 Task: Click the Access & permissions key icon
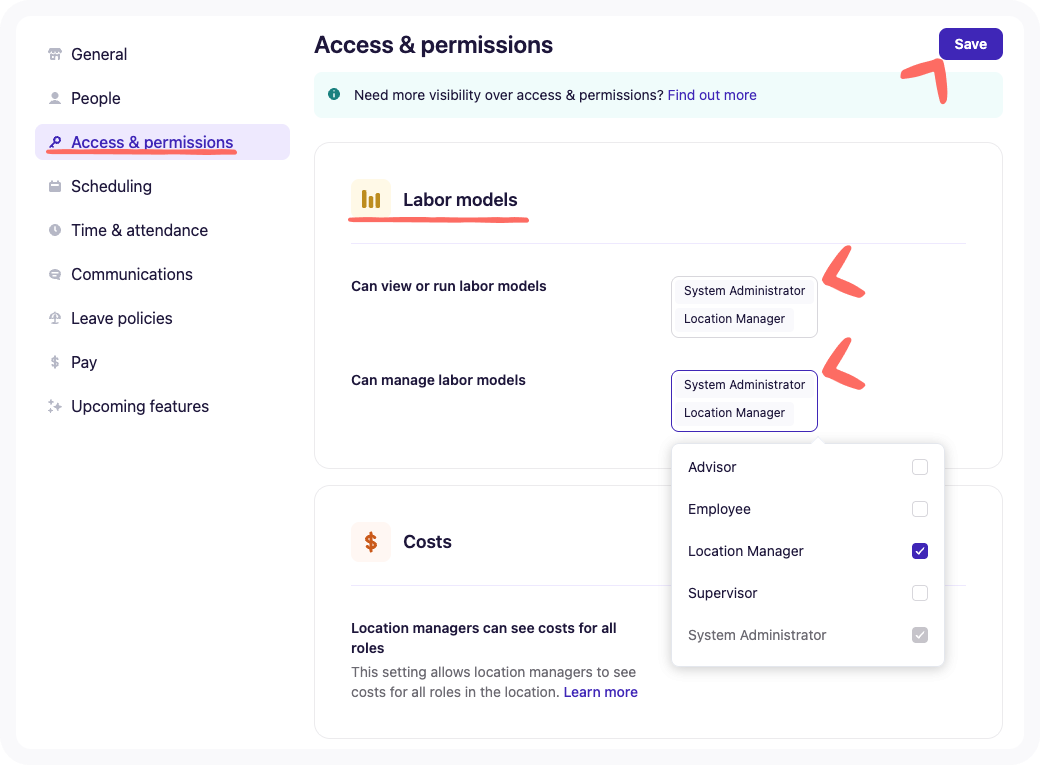57,142
